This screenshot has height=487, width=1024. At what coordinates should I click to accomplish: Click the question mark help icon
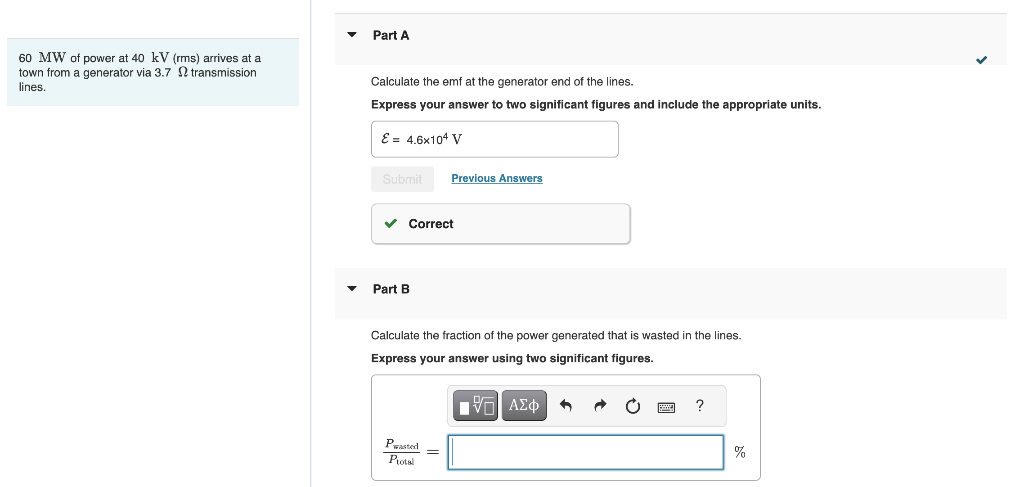699,405
